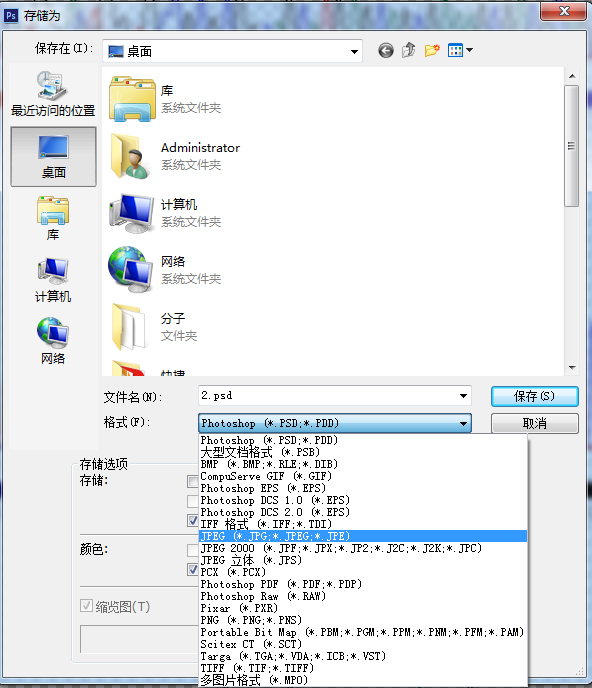
Task: Select the Administrator folder
Action: 175,156
